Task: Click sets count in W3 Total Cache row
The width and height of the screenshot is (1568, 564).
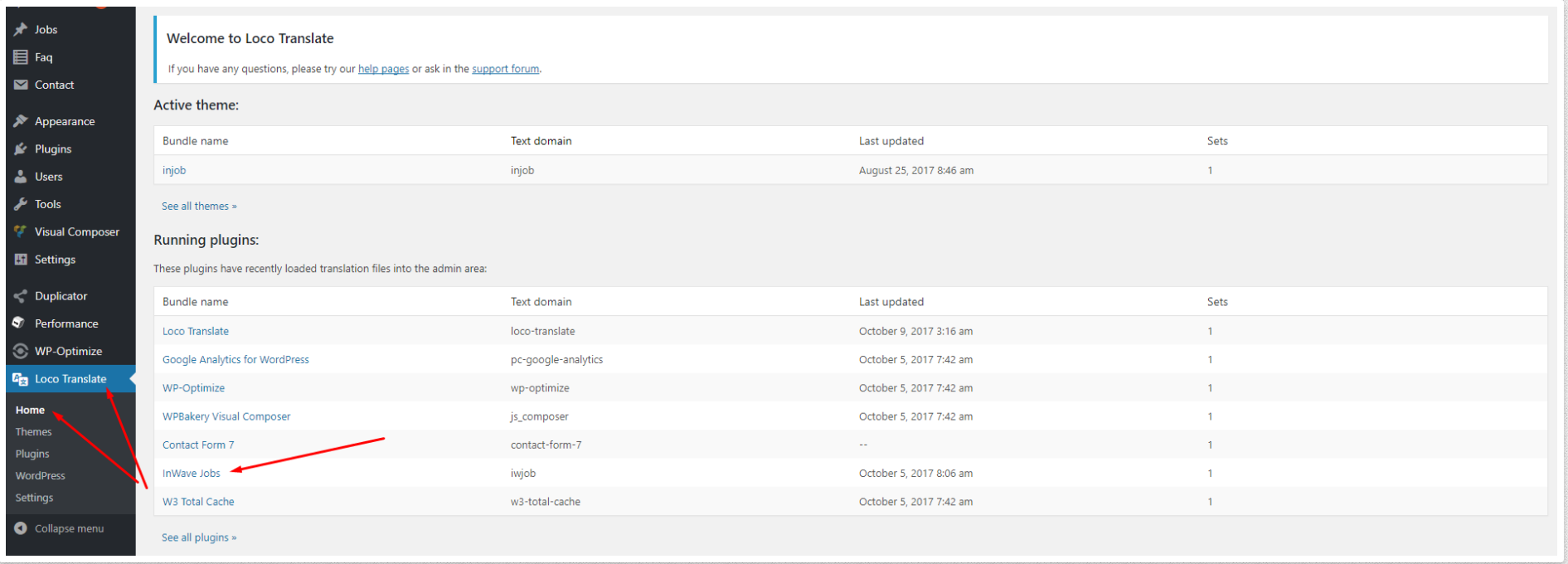Action: 1210,502
